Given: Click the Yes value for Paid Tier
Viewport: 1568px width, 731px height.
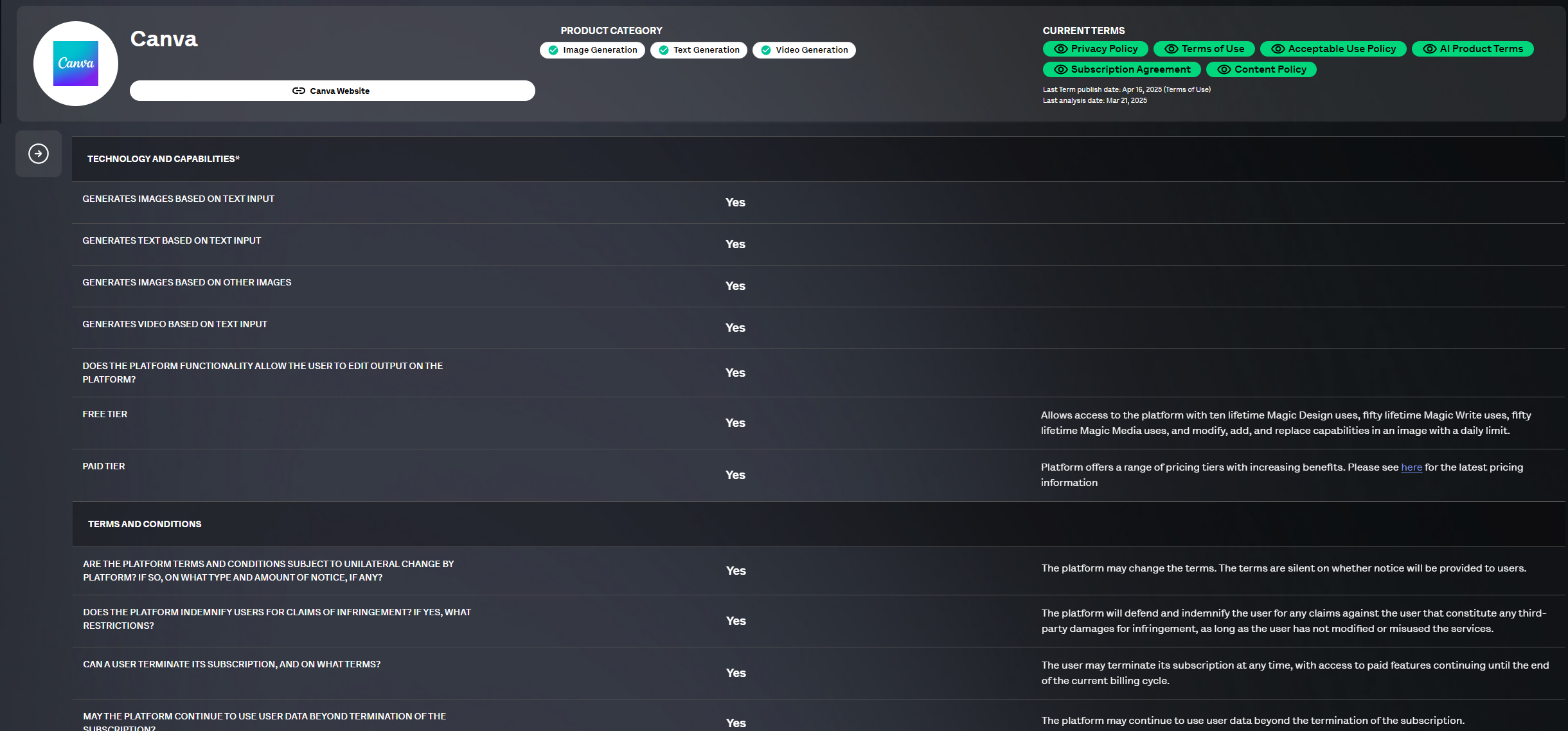Looking at the screenshot, I should (x=735, y=475).
